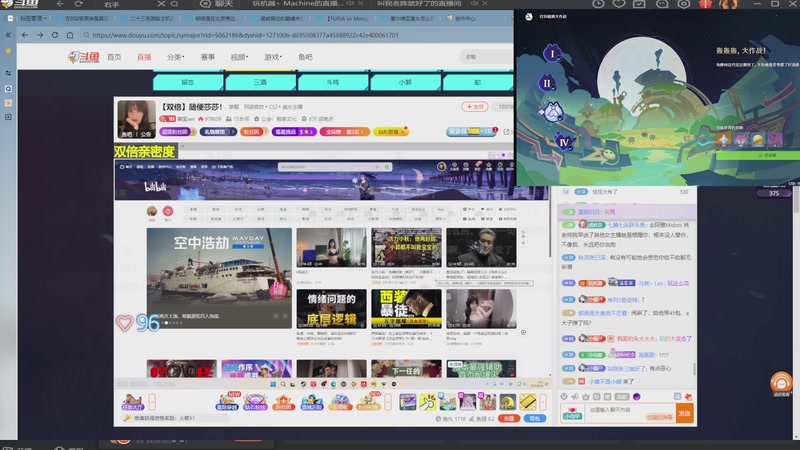Expand the 分类 dropdown menu
The image size is (800, 450).
click(176, 57)
